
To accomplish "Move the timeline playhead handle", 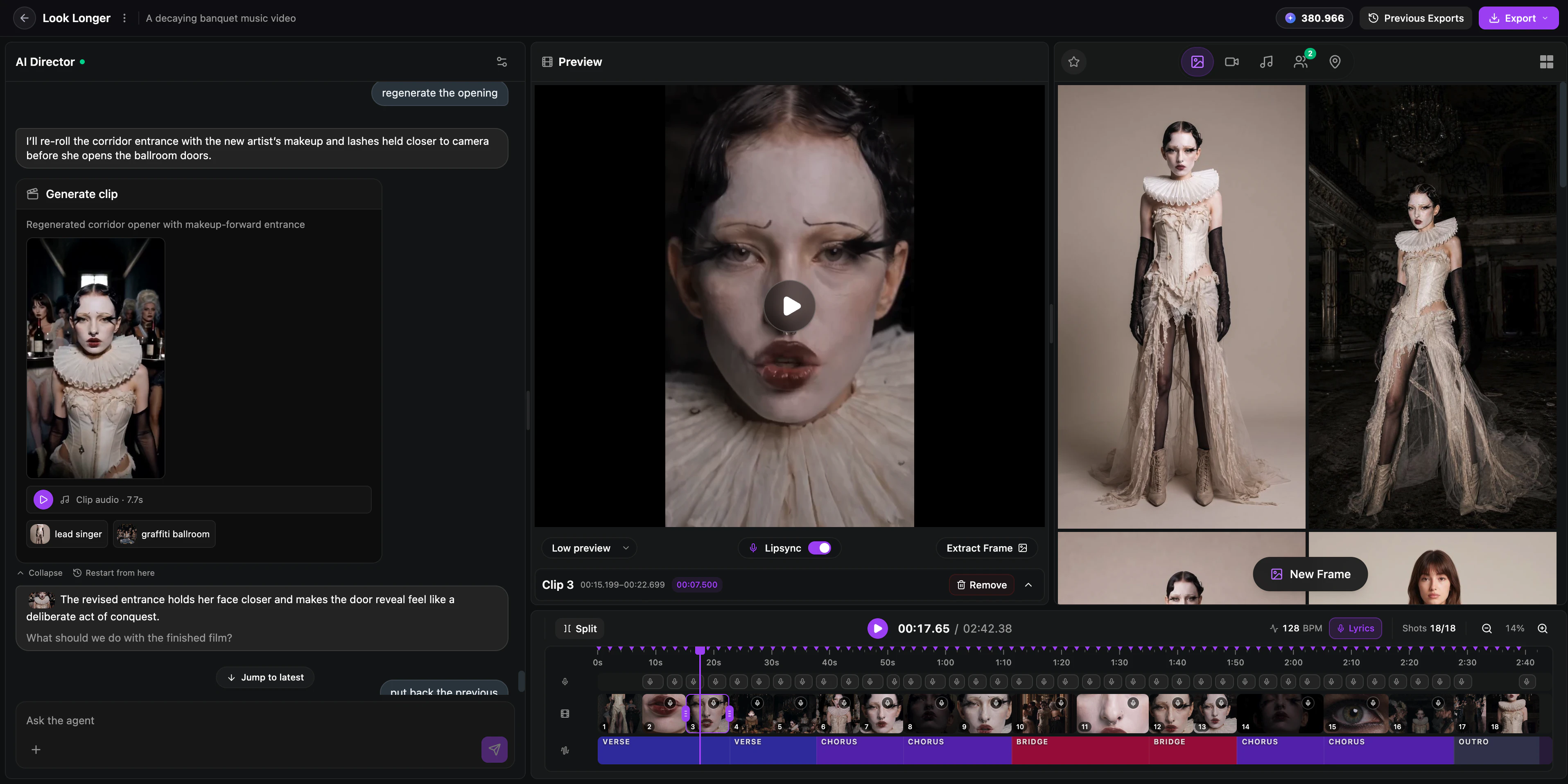I will (700, 650).
